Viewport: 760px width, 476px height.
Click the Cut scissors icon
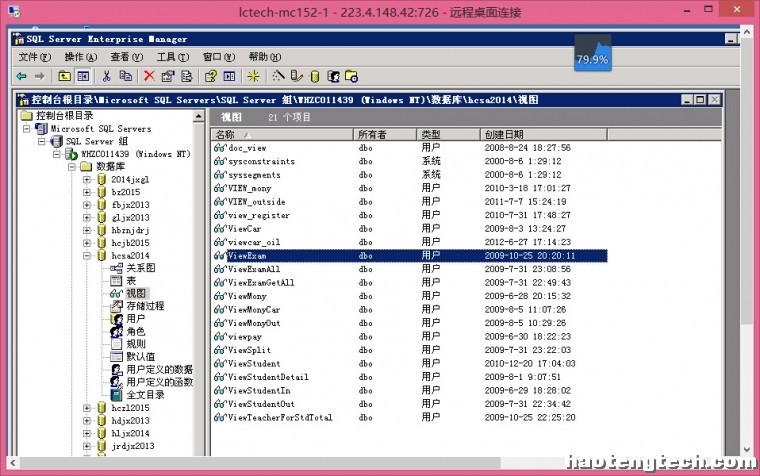(x=107, y=76)
